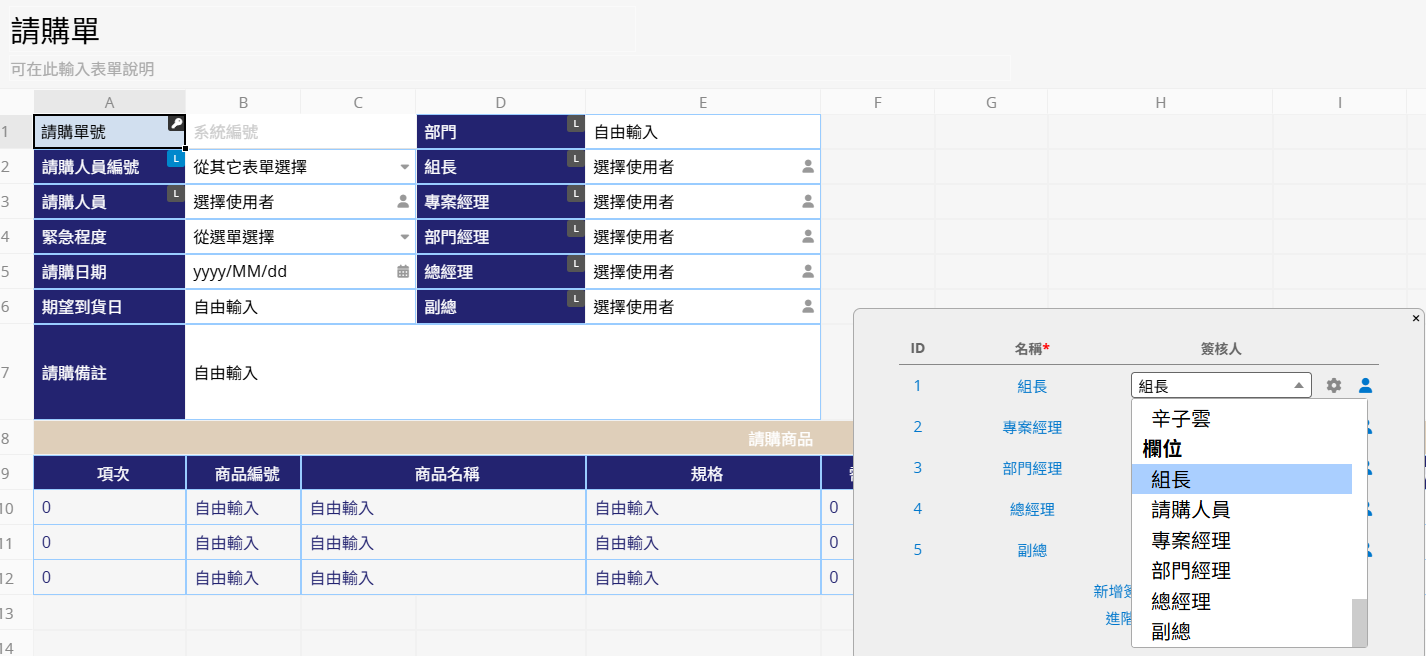1426x656 pixels.
Task: Click the L badge on 總經理 form label
Action: pyautogui.click(x=576, y=263)
